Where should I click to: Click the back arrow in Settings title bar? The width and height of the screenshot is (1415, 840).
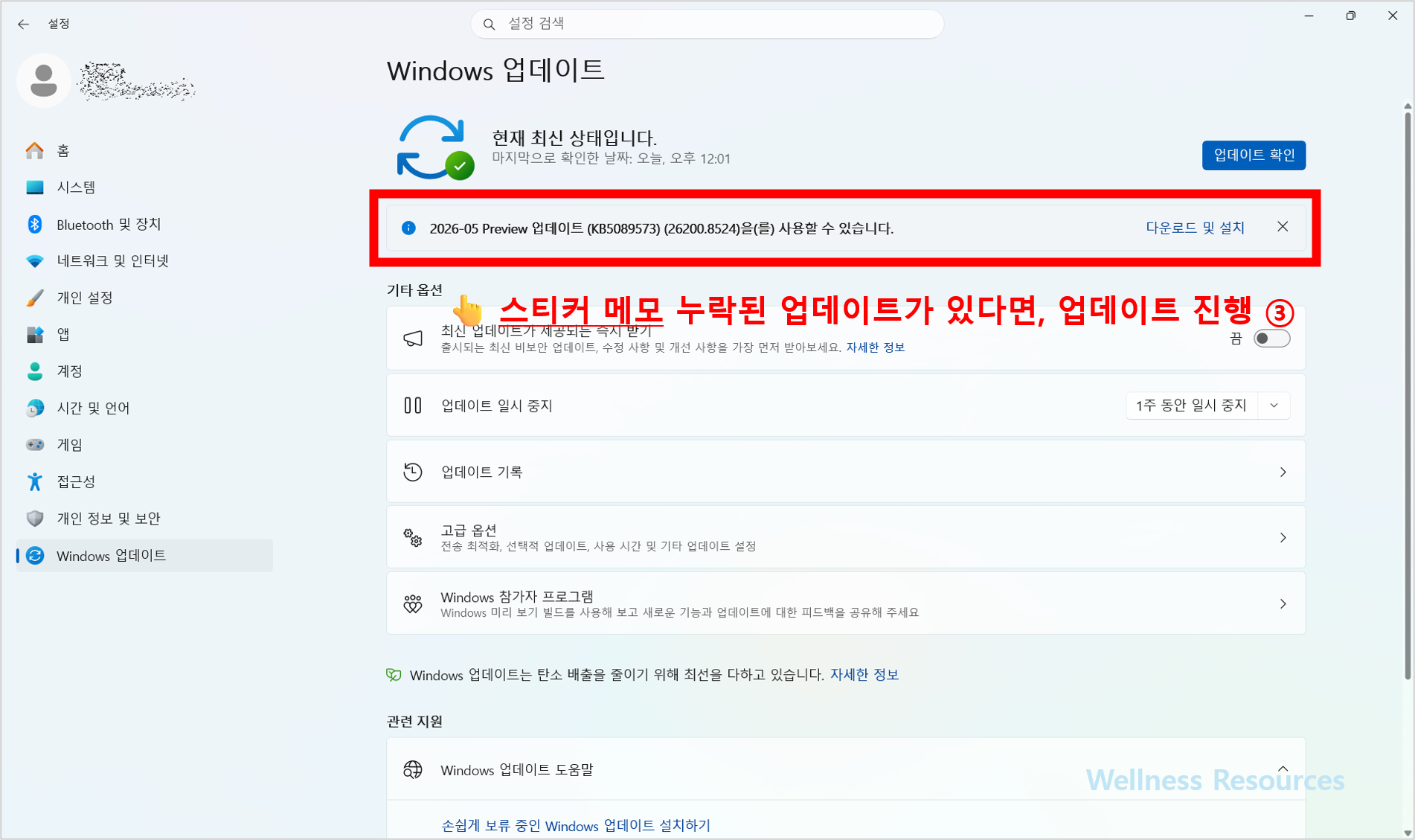[23, 25]
